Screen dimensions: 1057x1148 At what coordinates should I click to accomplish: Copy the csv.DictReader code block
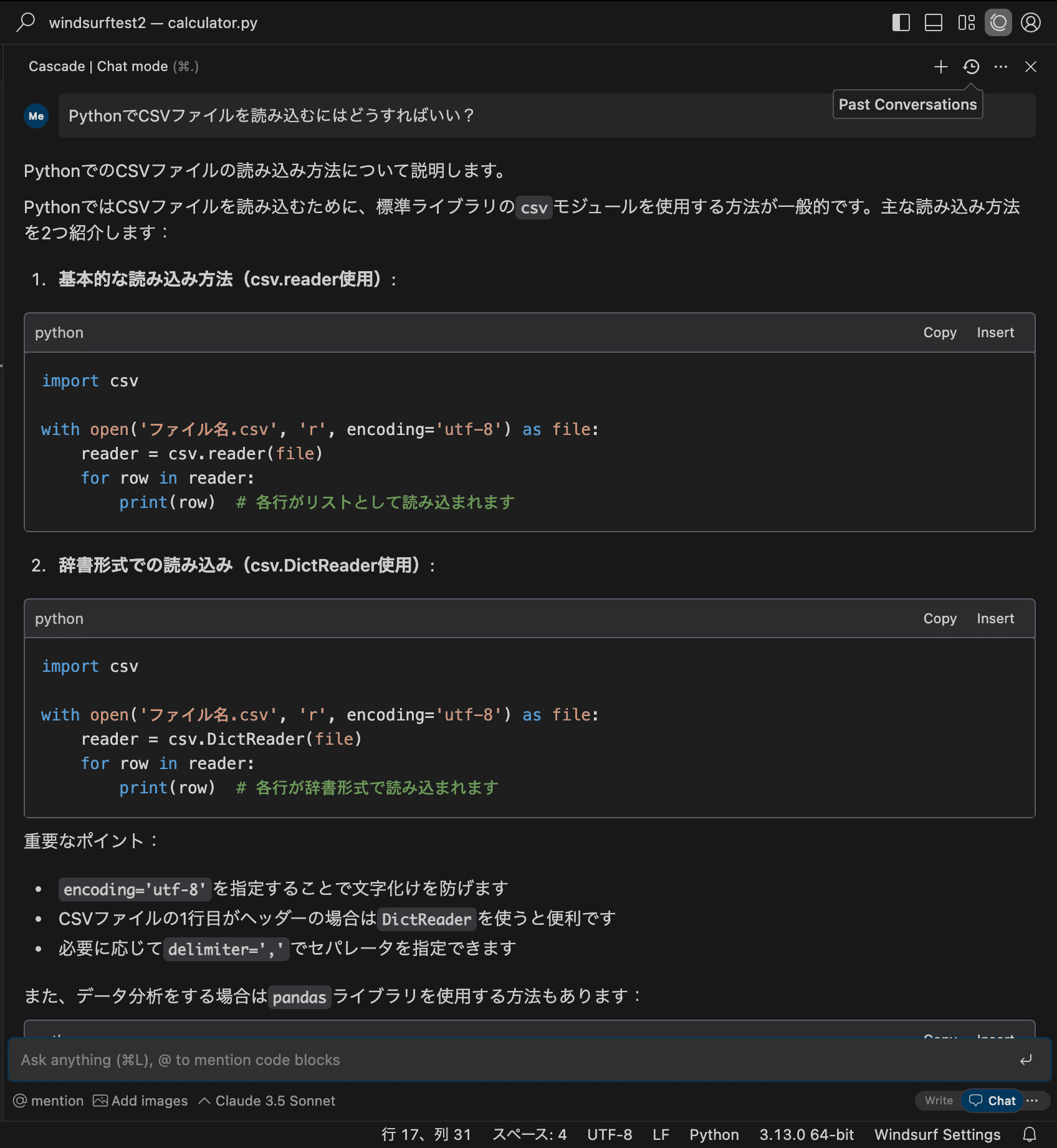coord(939,619)
